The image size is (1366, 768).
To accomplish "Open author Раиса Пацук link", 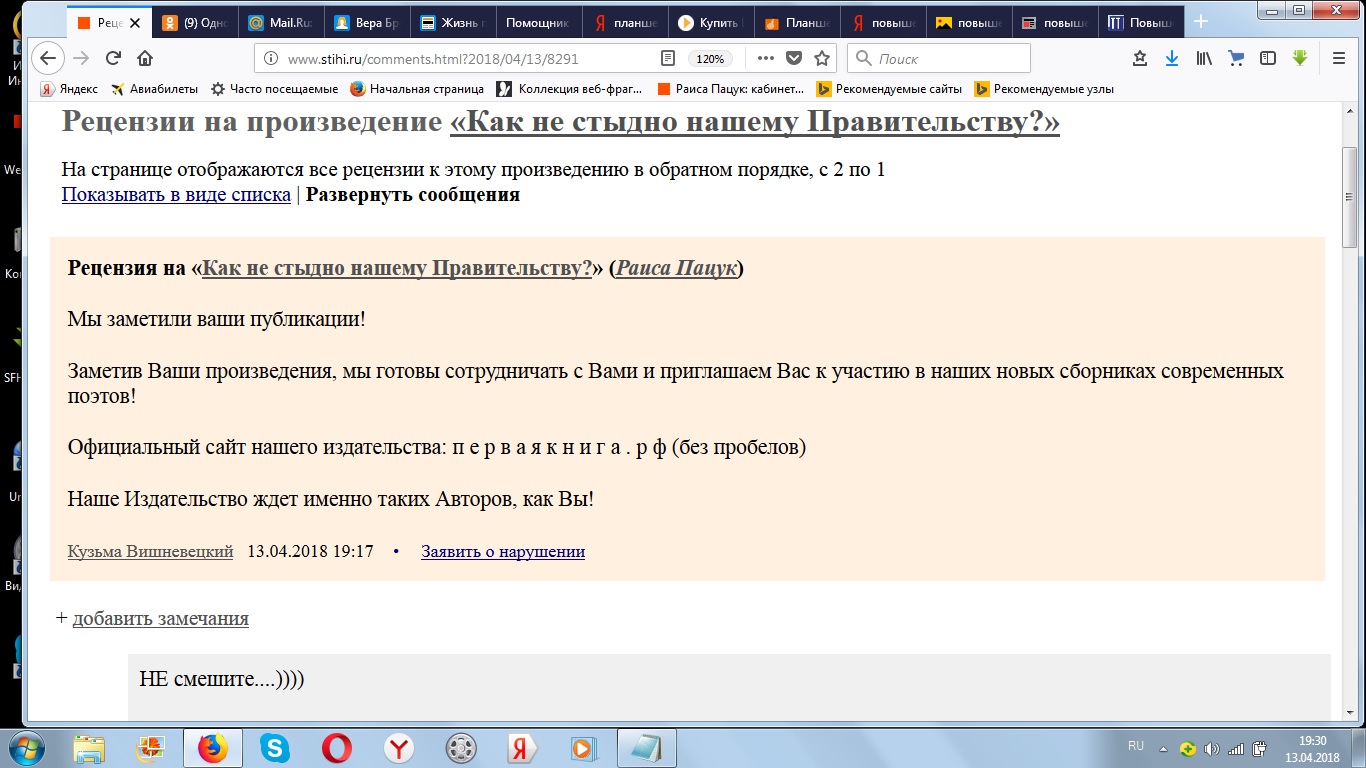I will 676,268.
